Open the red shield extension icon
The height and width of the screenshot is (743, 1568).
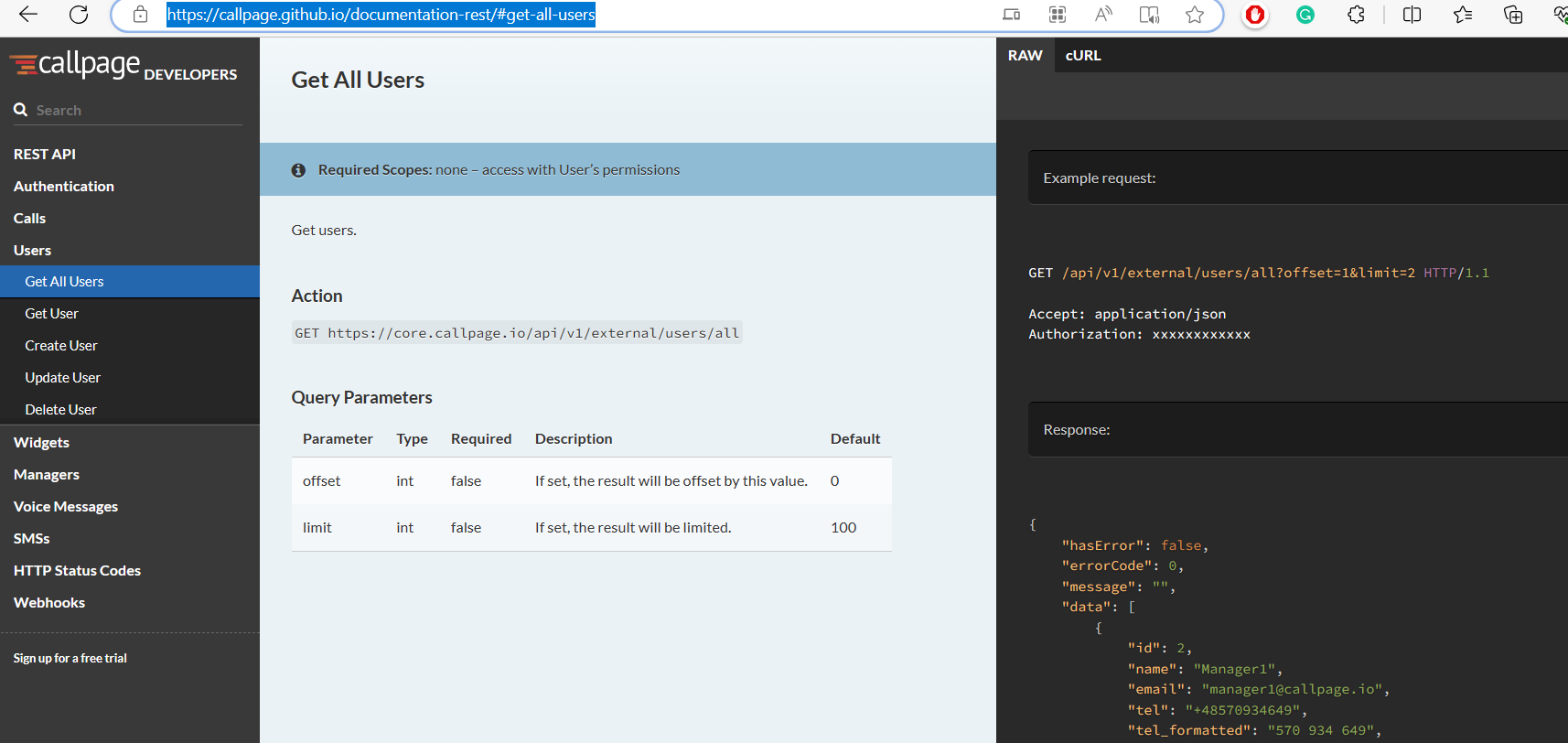(x=1255, y=15)
